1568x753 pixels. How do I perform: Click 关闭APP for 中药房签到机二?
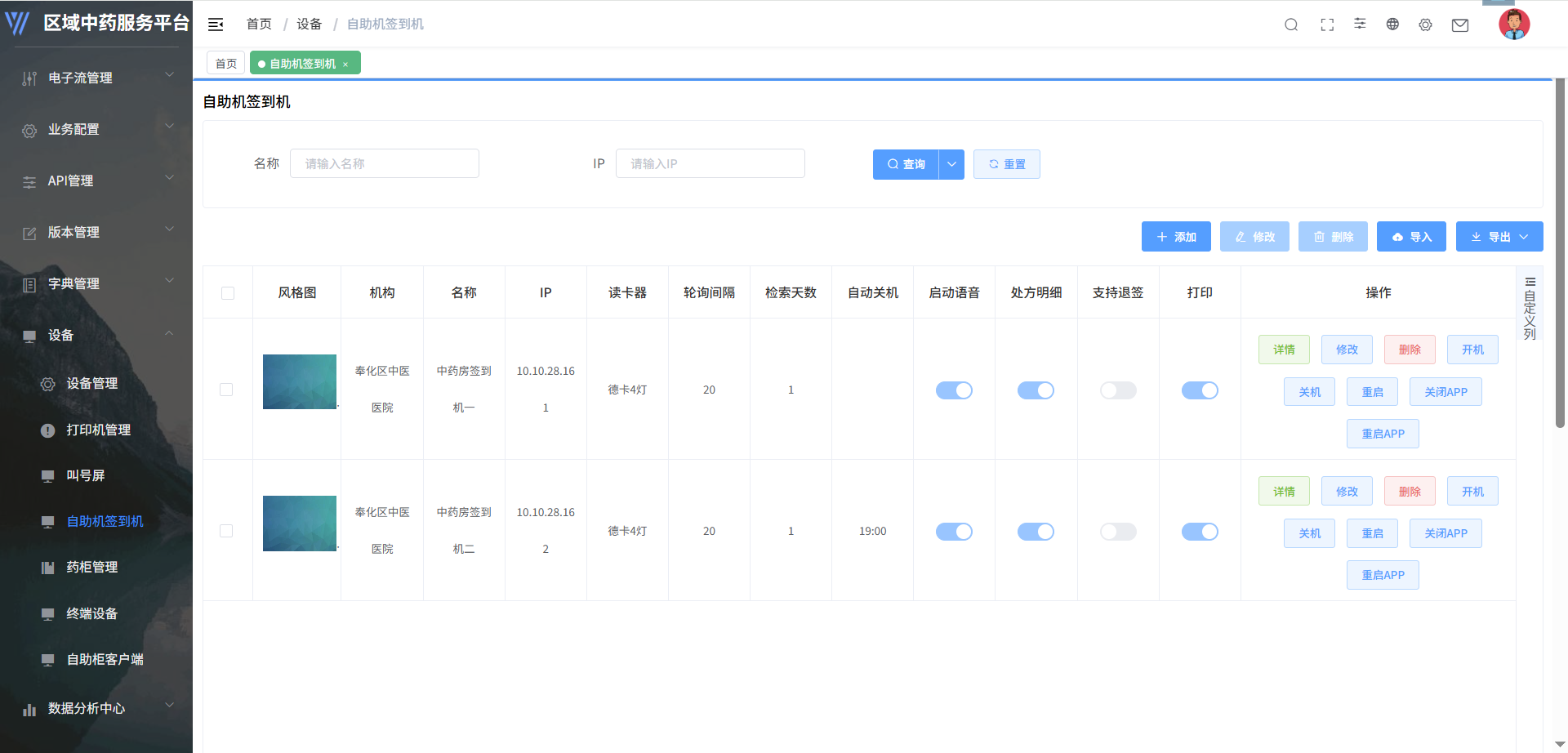click(1445, 533)
